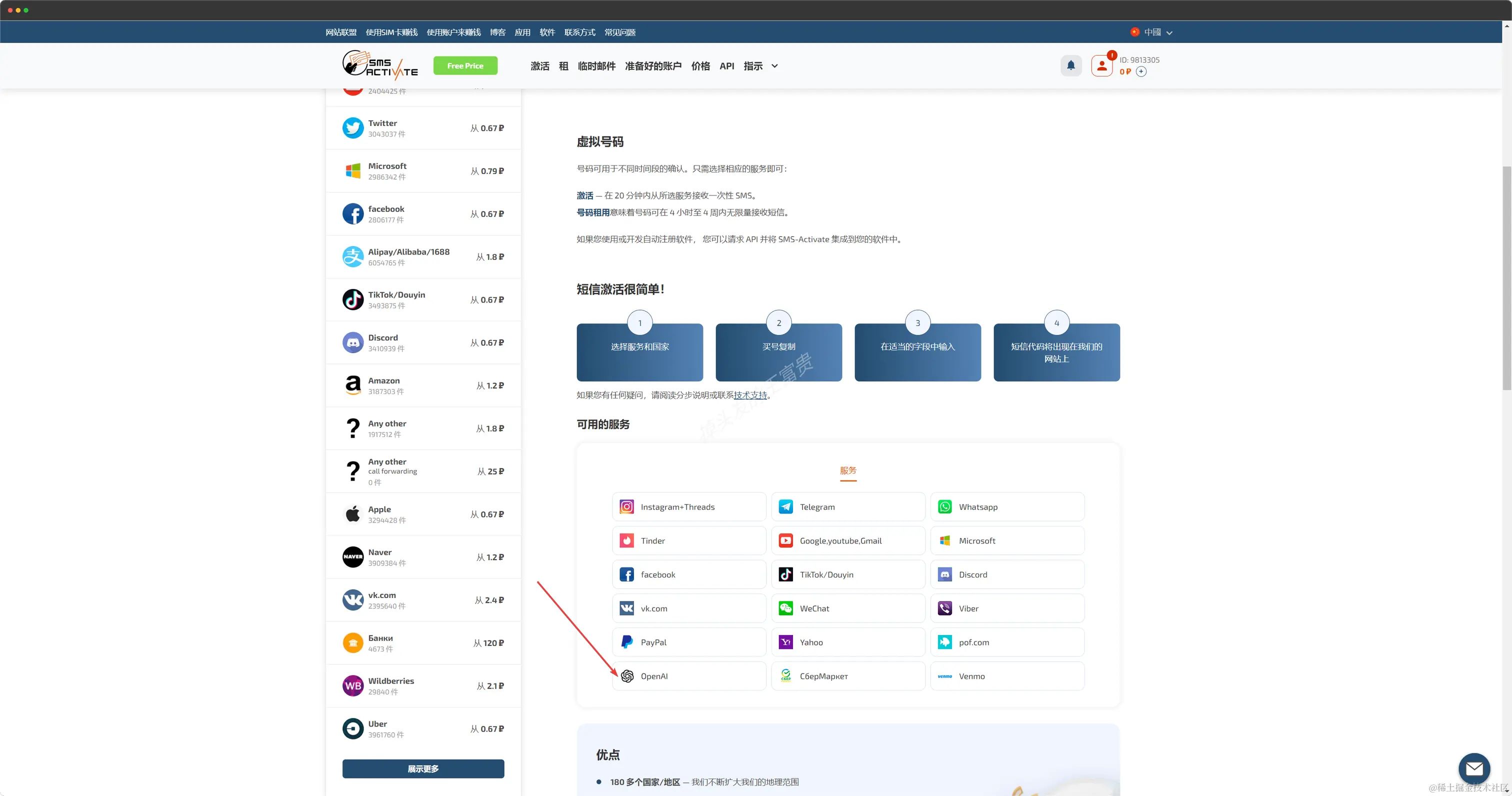Screen dimensions: 1512x796
Task: Expand the 指示 menu chevron
Action: 775,66
